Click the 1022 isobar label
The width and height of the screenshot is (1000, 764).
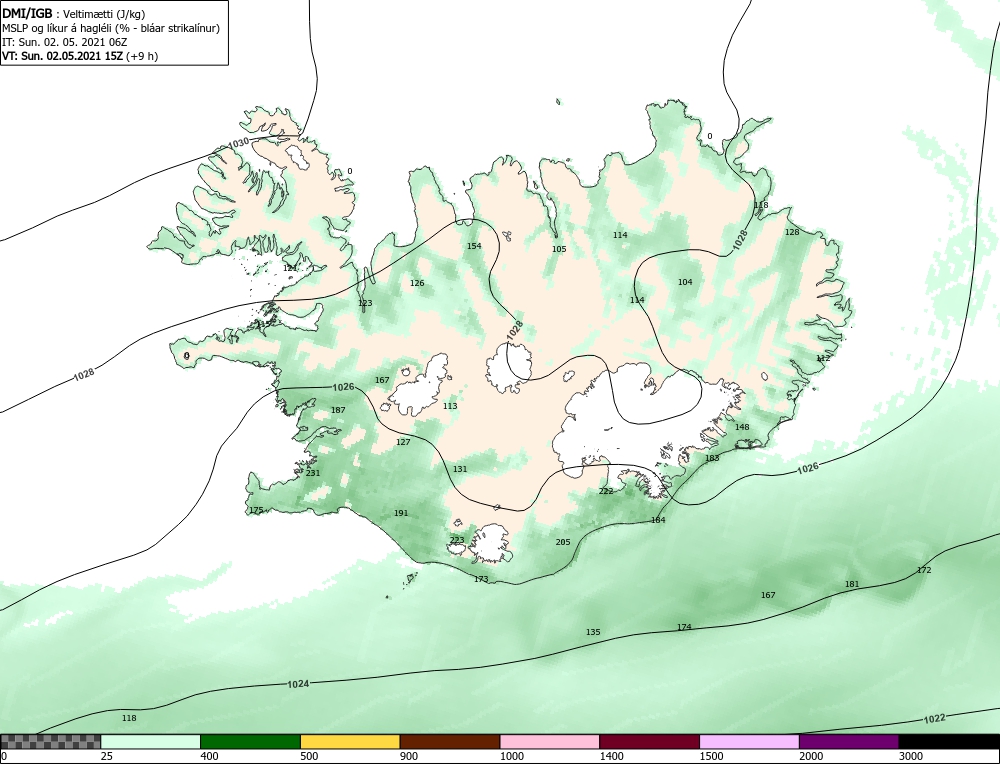(x=934, y=719)
